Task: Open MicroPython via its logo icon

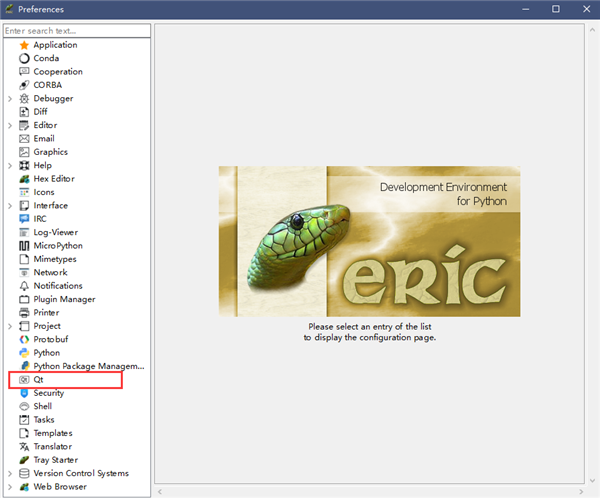Action: pos(24,246)
